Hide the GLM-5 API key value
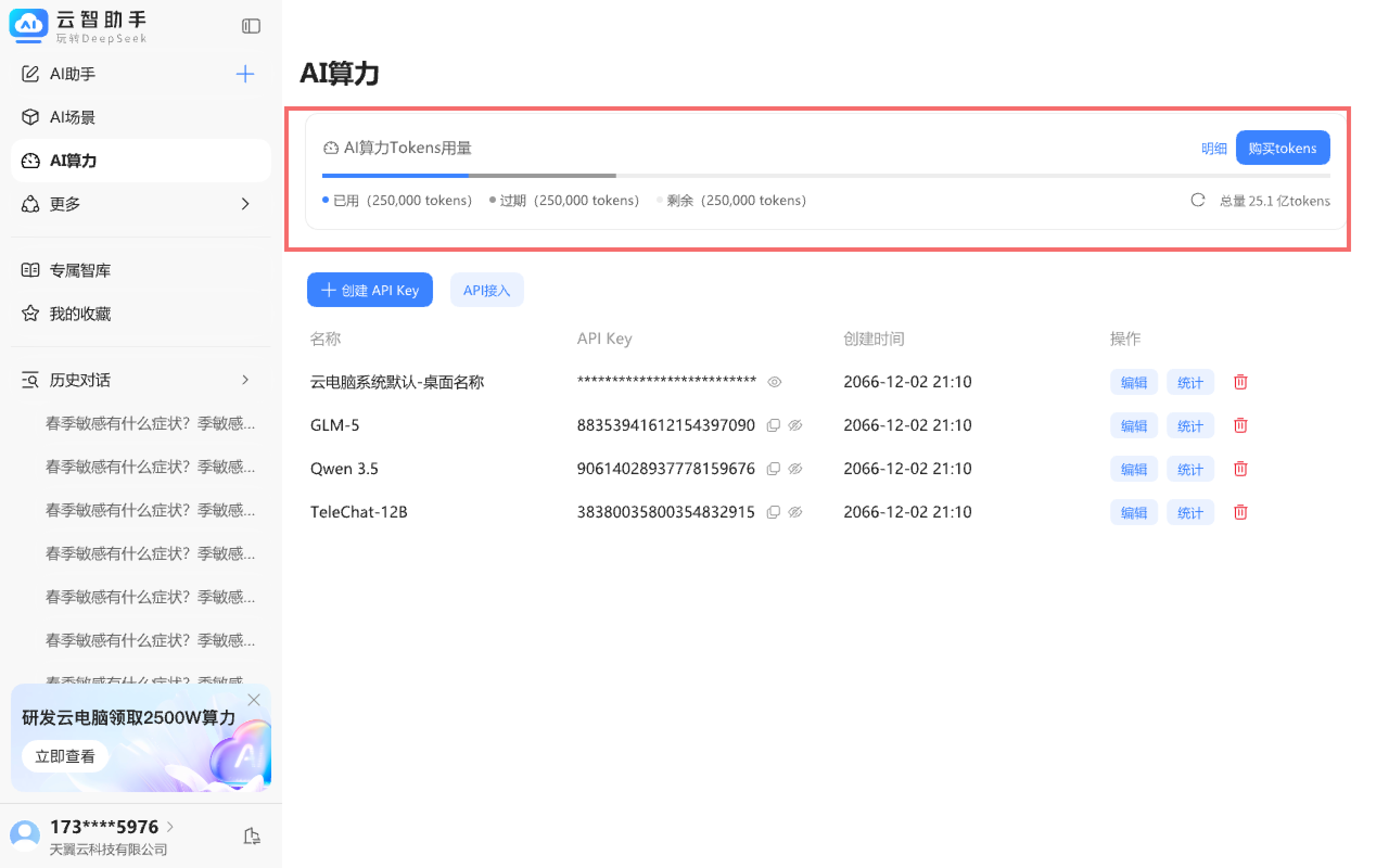This screenshot has width=1389, height=868. click(795, 425)
